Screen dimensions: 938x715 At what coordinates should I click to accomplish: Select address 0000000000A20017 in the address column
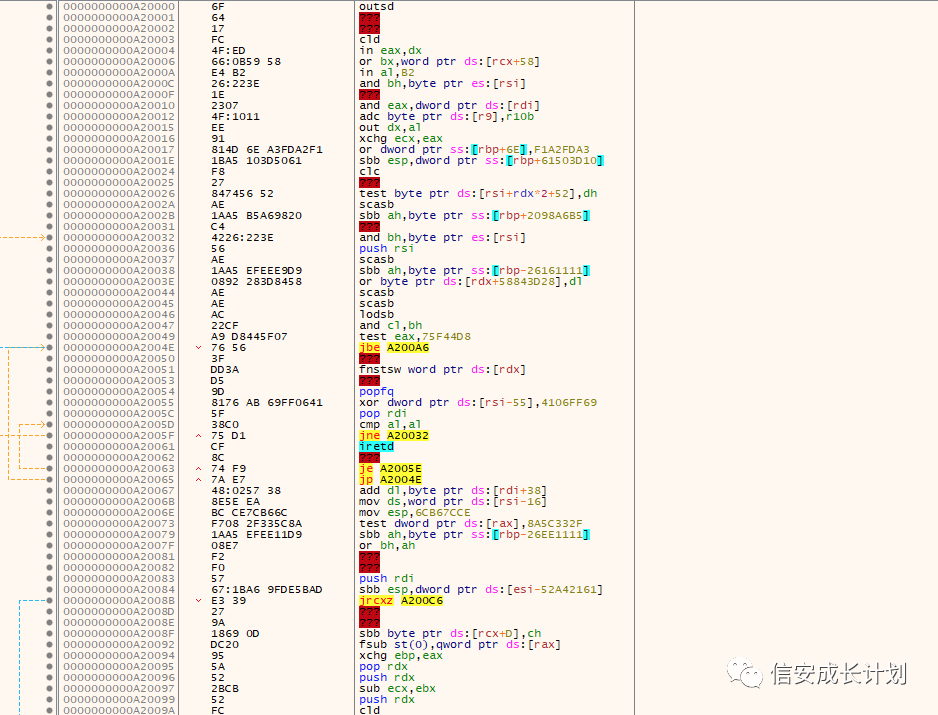tap(119, 150)
